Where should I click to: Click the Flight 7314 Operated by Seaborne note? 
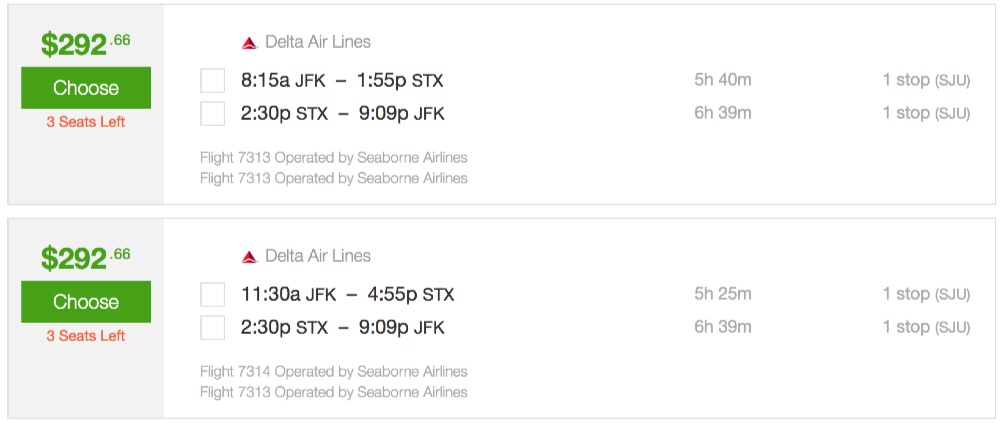point(333,372)
